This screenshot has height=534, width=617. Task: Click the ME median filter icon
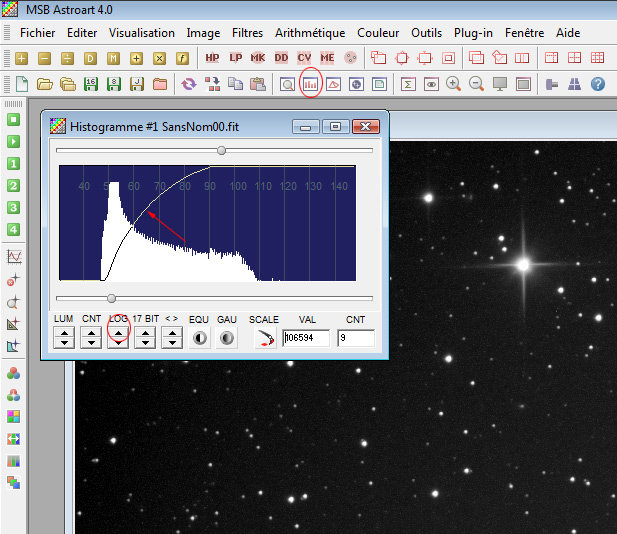coord(327,58)
